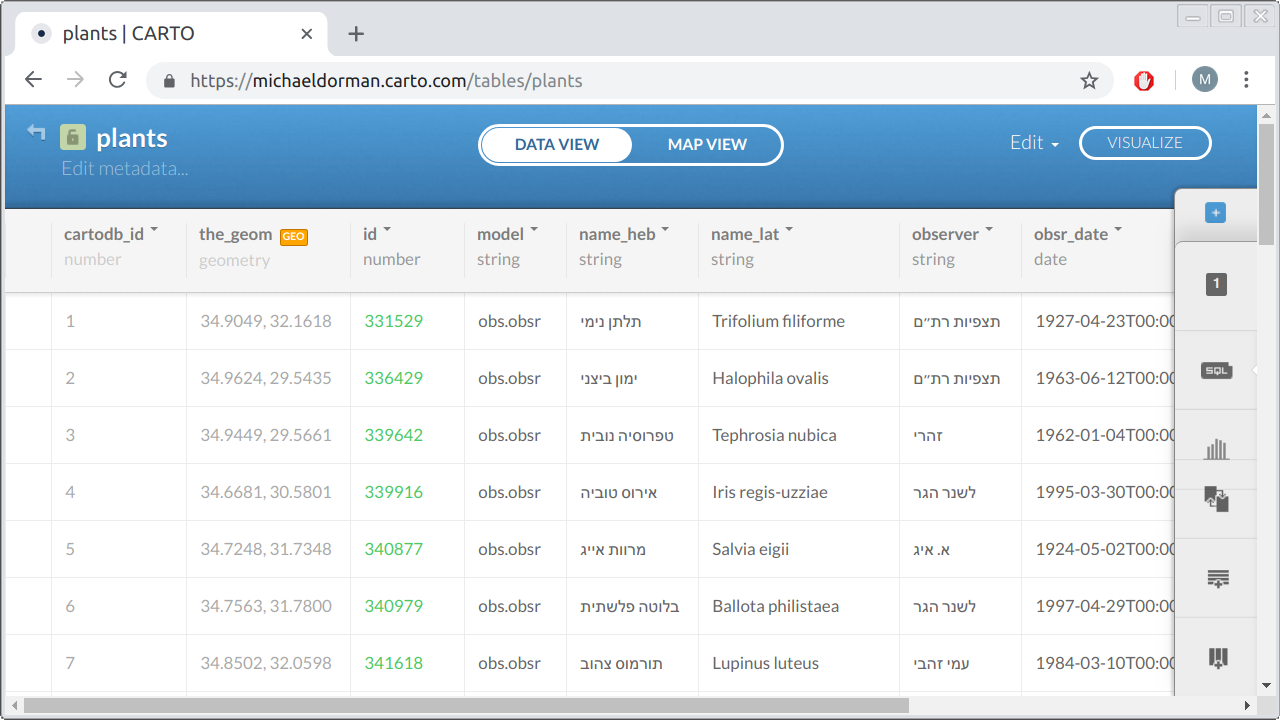This screenshot has height=720, width=1280.
Task: Switch to MAP VIEW
Action: point(707,145)
